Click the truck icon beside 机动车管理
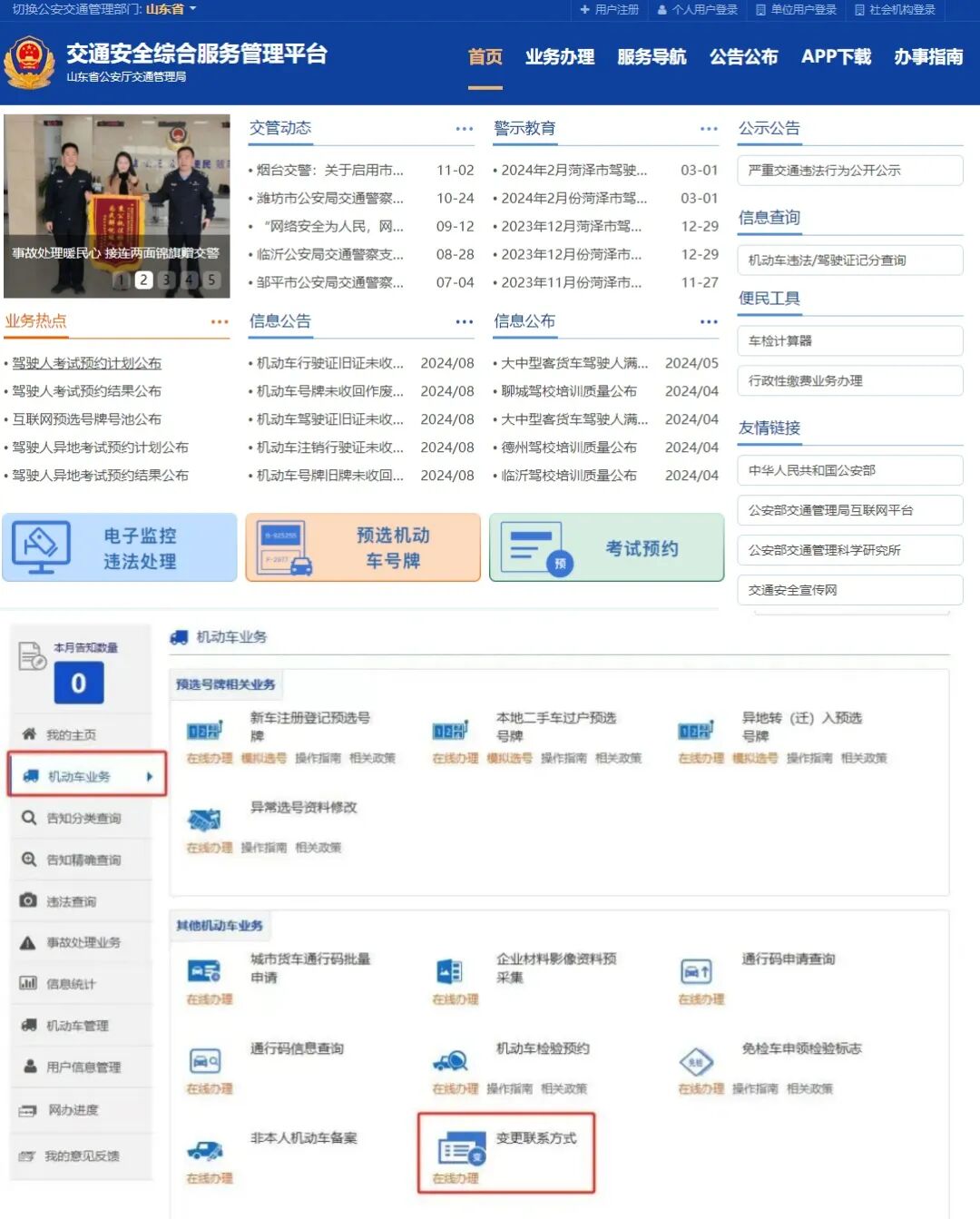This screenshot has width=980, height=1219. [x=29, y=1025]
